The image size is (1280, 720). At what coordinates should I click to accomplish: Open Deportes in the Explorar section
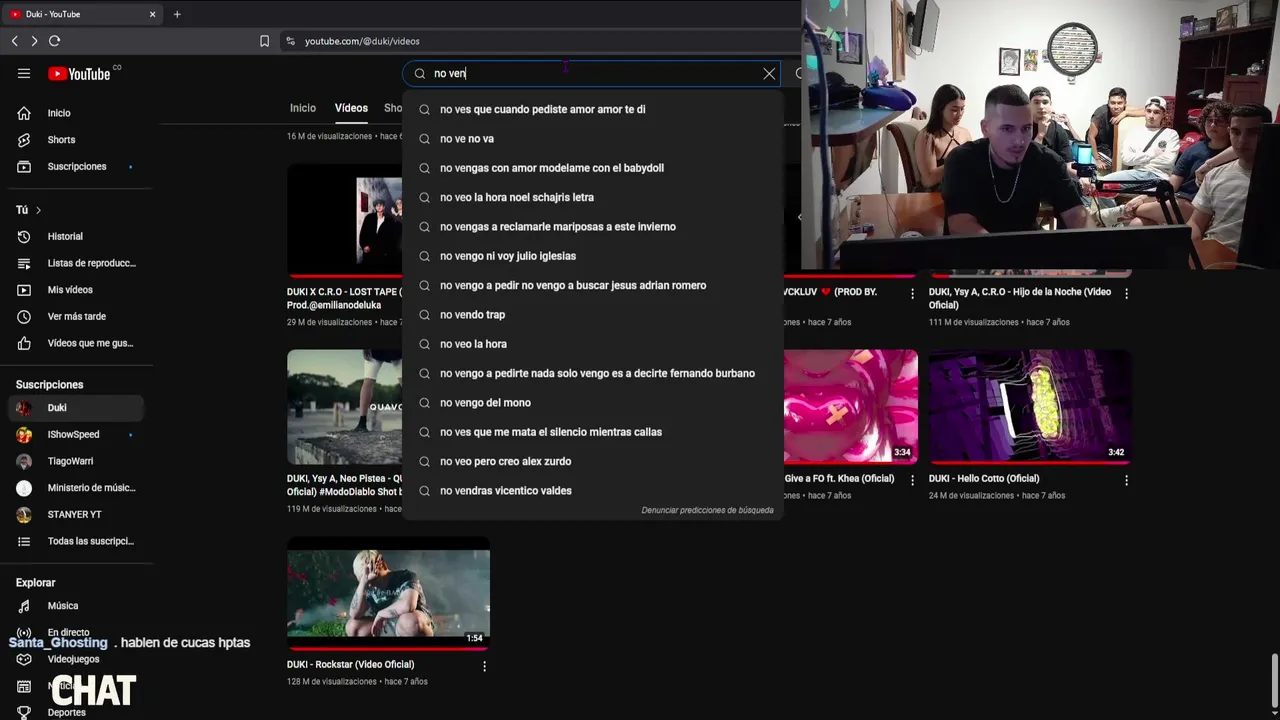click(x=76, y=712)
